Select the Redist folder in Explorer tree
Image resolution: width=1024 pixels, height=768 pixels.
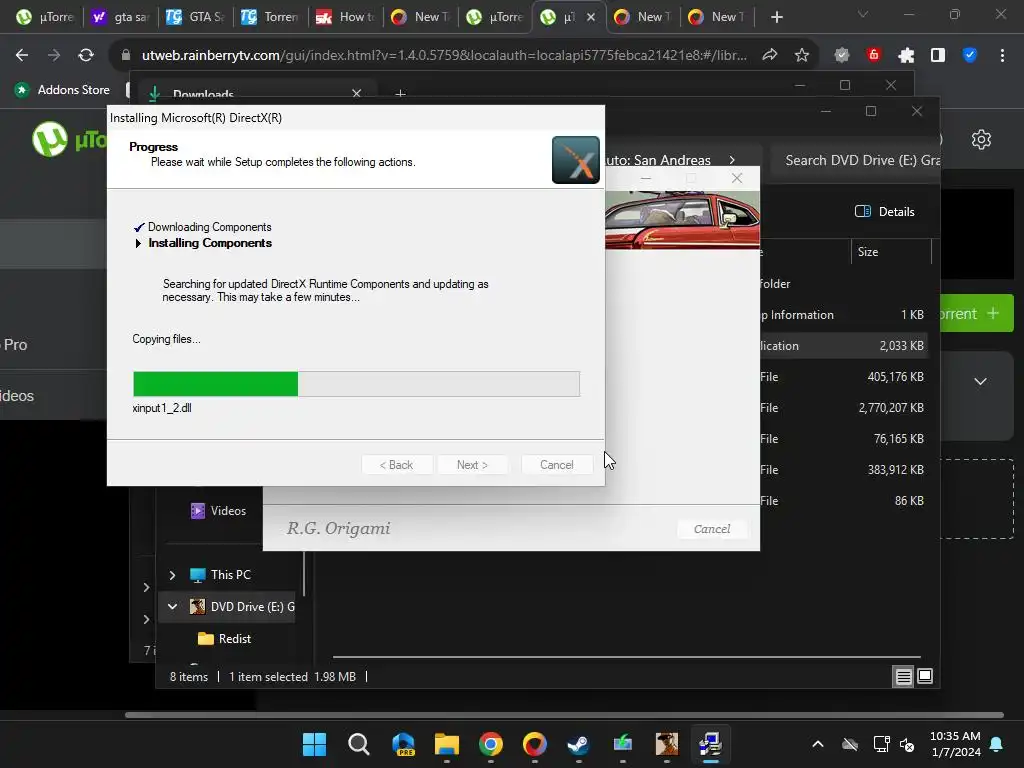coord(224,639)
